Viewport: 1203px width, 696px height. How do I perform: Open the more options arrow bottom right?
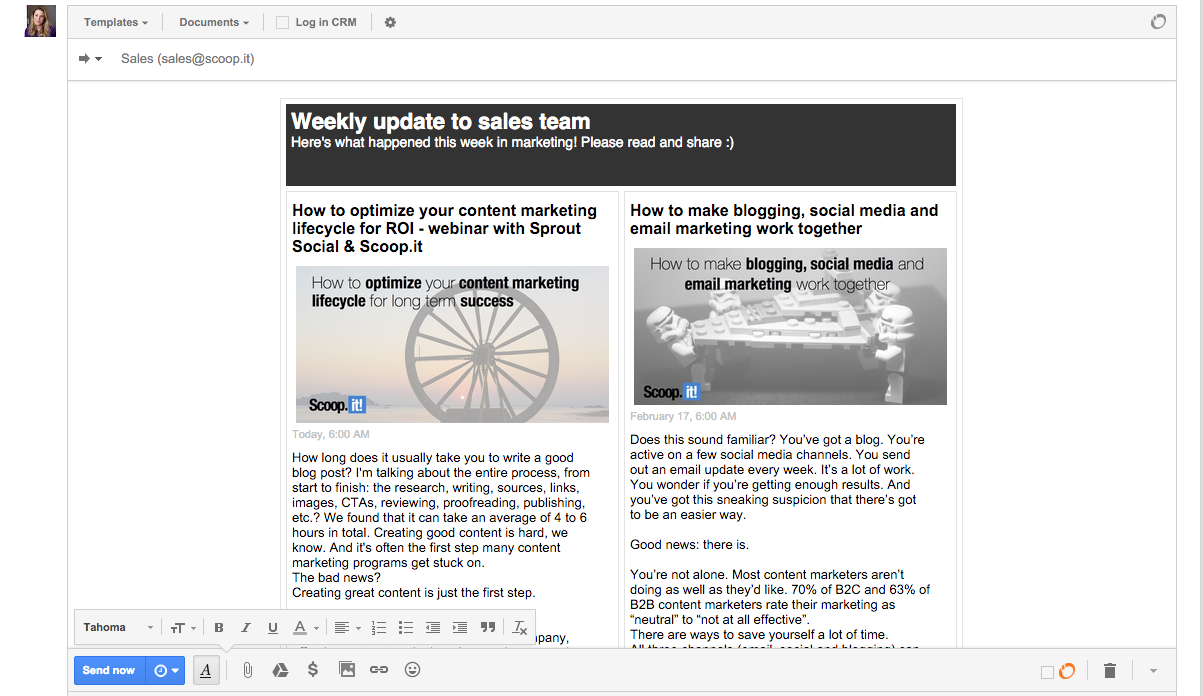[1153, 671]
